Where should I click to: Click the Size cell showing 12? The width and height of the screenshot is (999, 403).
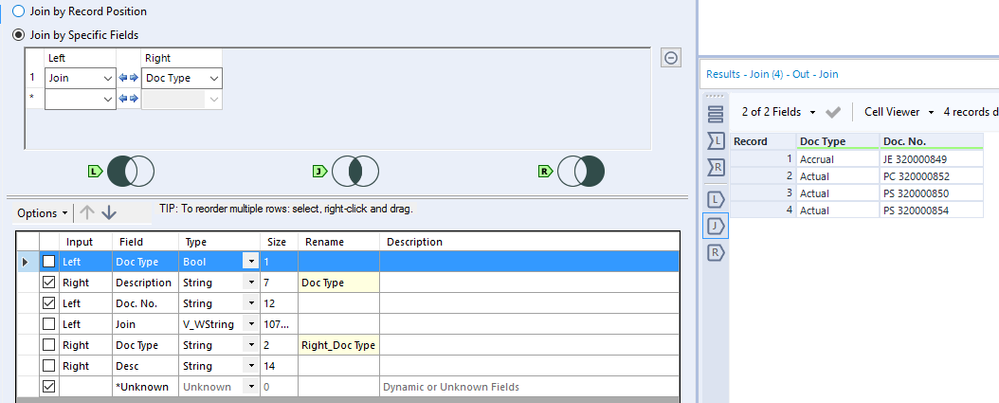point(279,303)
